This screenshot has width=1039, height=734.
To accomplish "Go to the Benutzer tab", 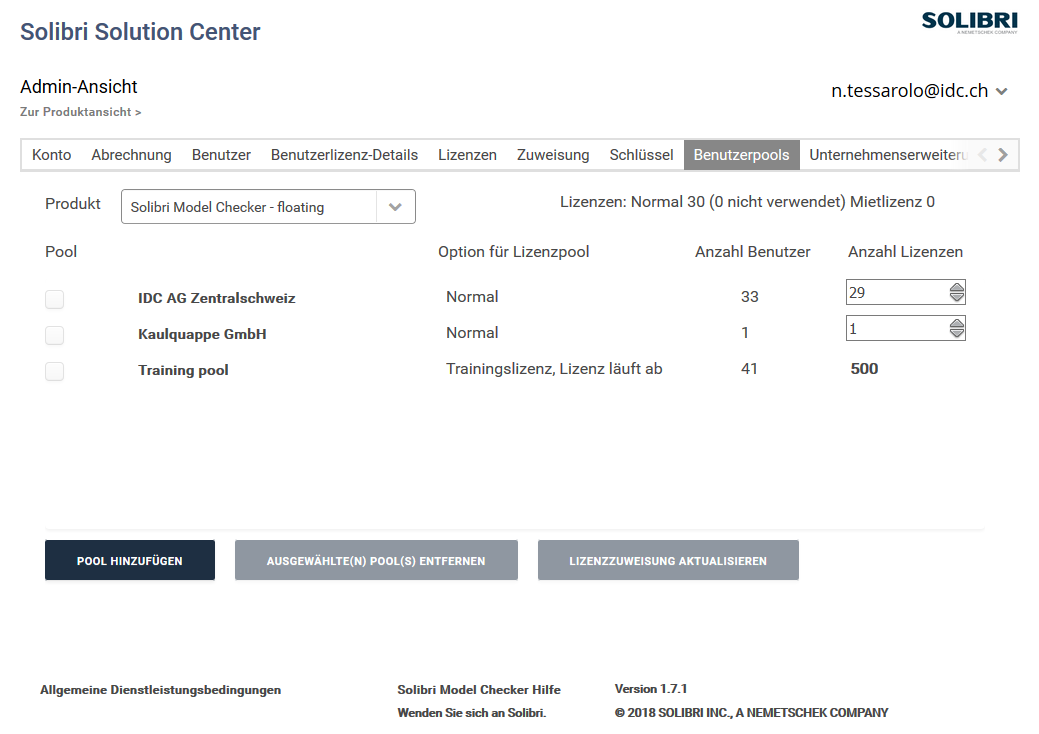I will pos(221,155).
